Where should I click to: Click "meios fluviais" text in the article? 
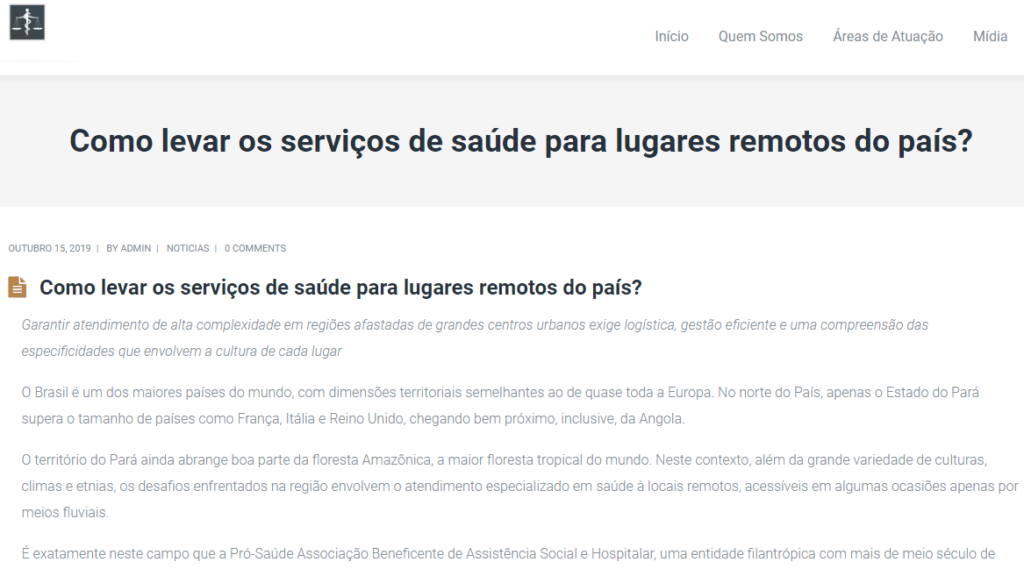tap(64, 512)
